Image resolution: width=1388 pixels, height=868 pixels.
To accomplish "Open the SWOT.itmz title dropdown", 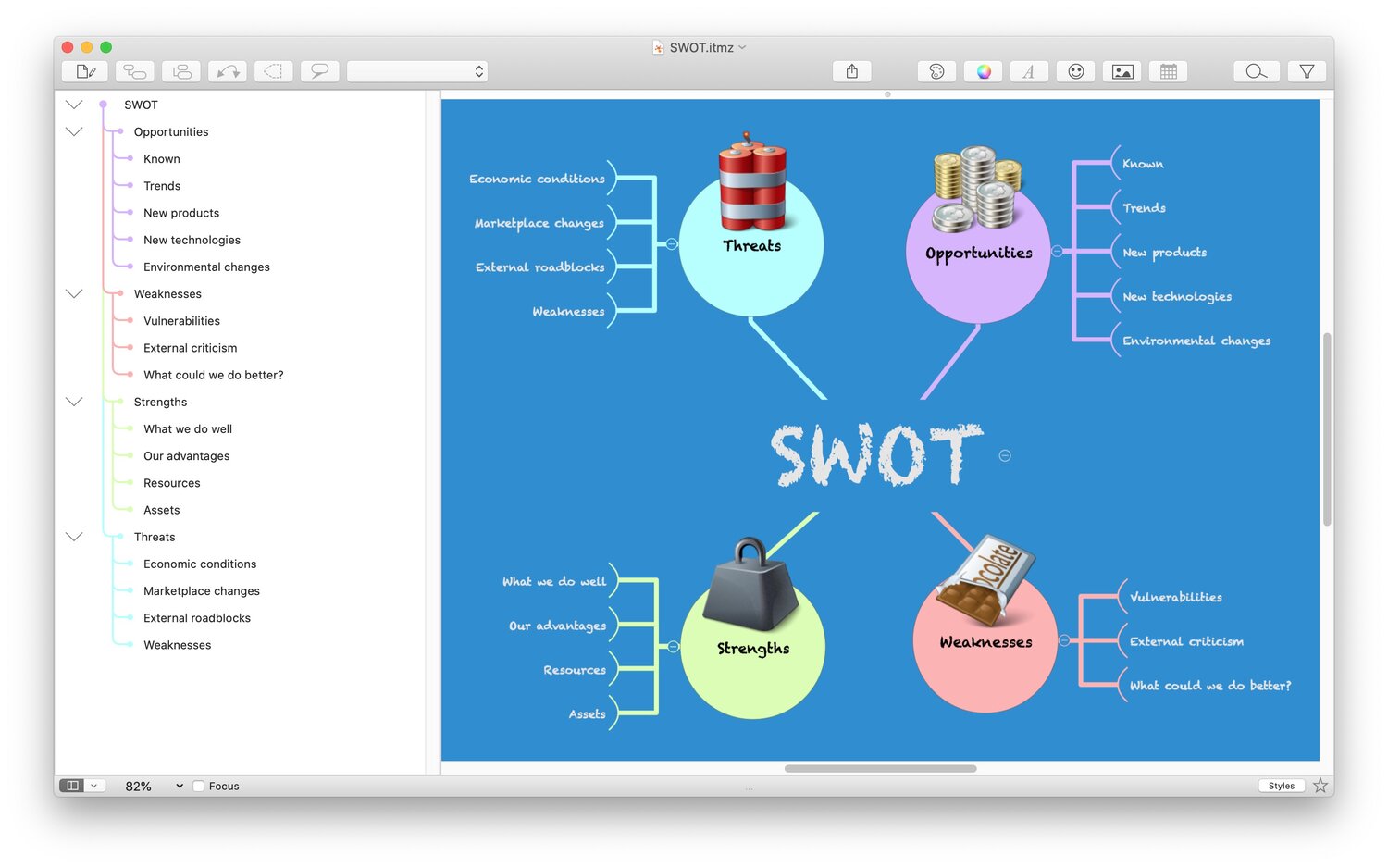I will [x=742, y=47].
